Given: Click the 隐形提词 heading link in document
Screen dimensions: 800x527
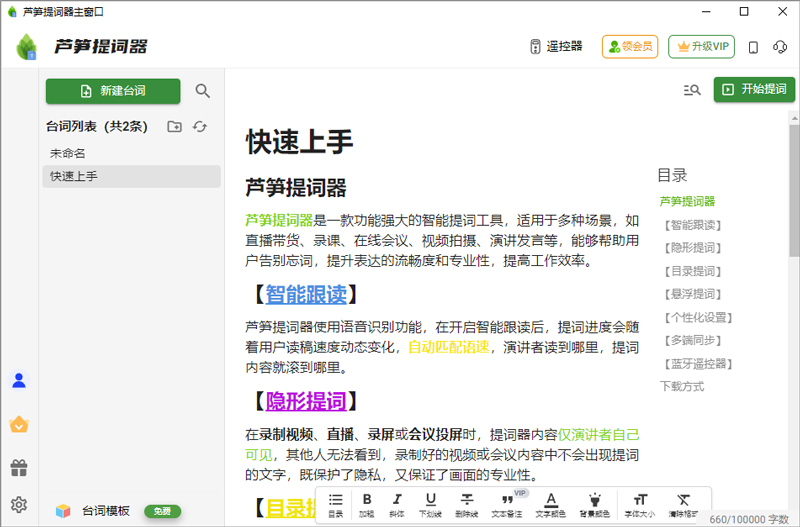Looking at the screenshot, I should click(306, 401).
